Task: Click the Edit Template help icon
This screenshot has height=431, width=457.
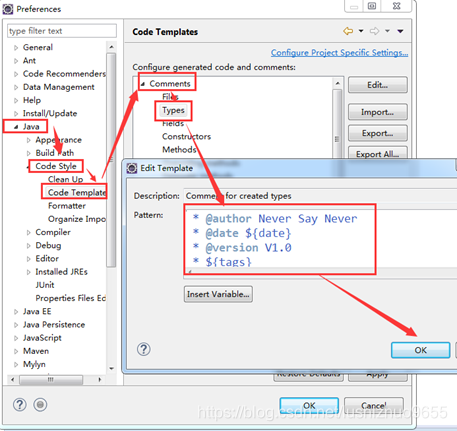Action: [144, 349]
